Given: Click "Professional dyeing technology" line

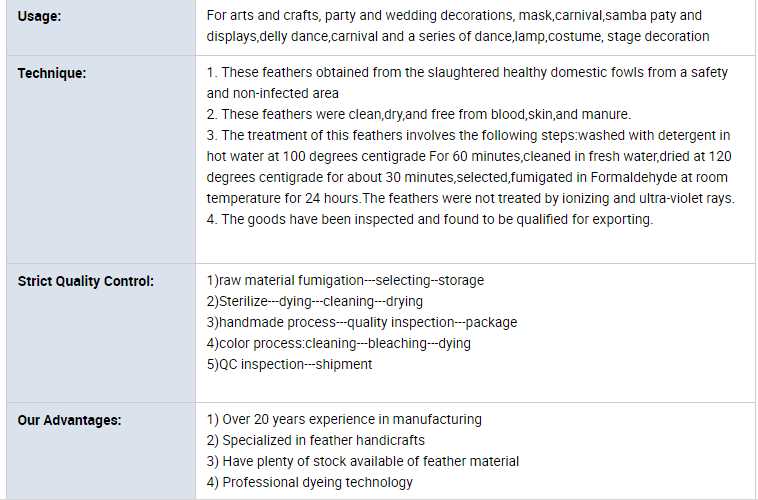Looking at the screenshot, I should pos(309,483).
